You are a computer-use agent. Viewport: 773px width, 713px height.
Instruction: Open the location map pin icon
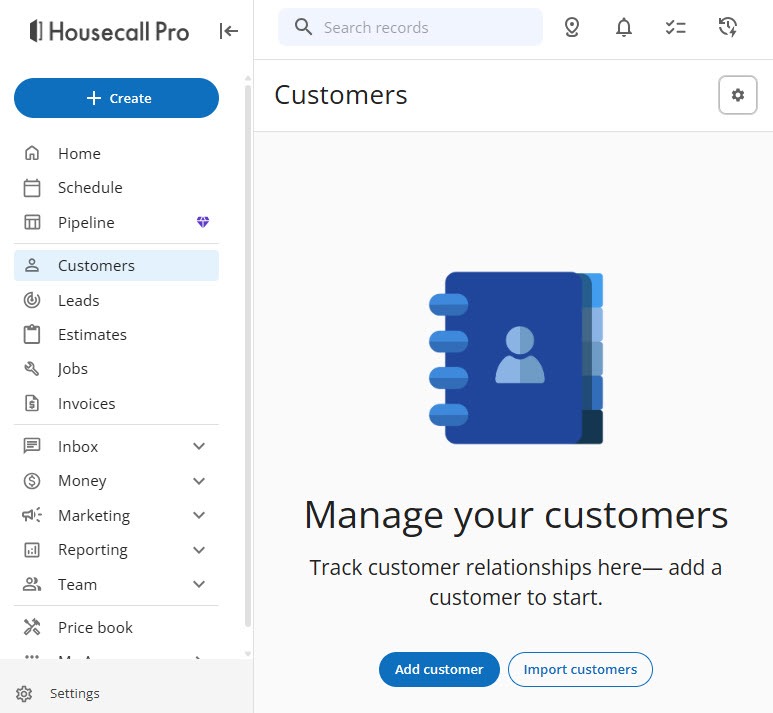[572, 27]
